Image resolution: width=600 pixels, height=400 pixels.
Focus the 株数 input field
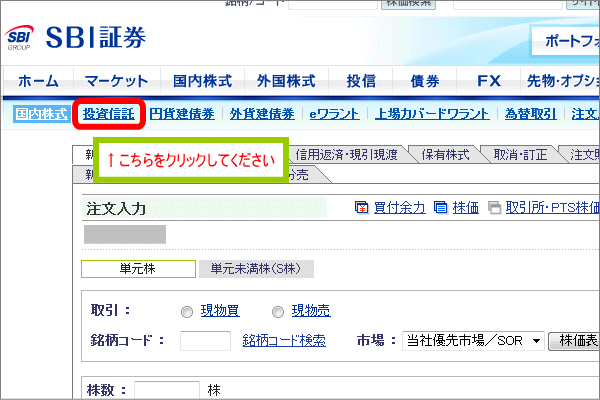(x=167, y=390)
